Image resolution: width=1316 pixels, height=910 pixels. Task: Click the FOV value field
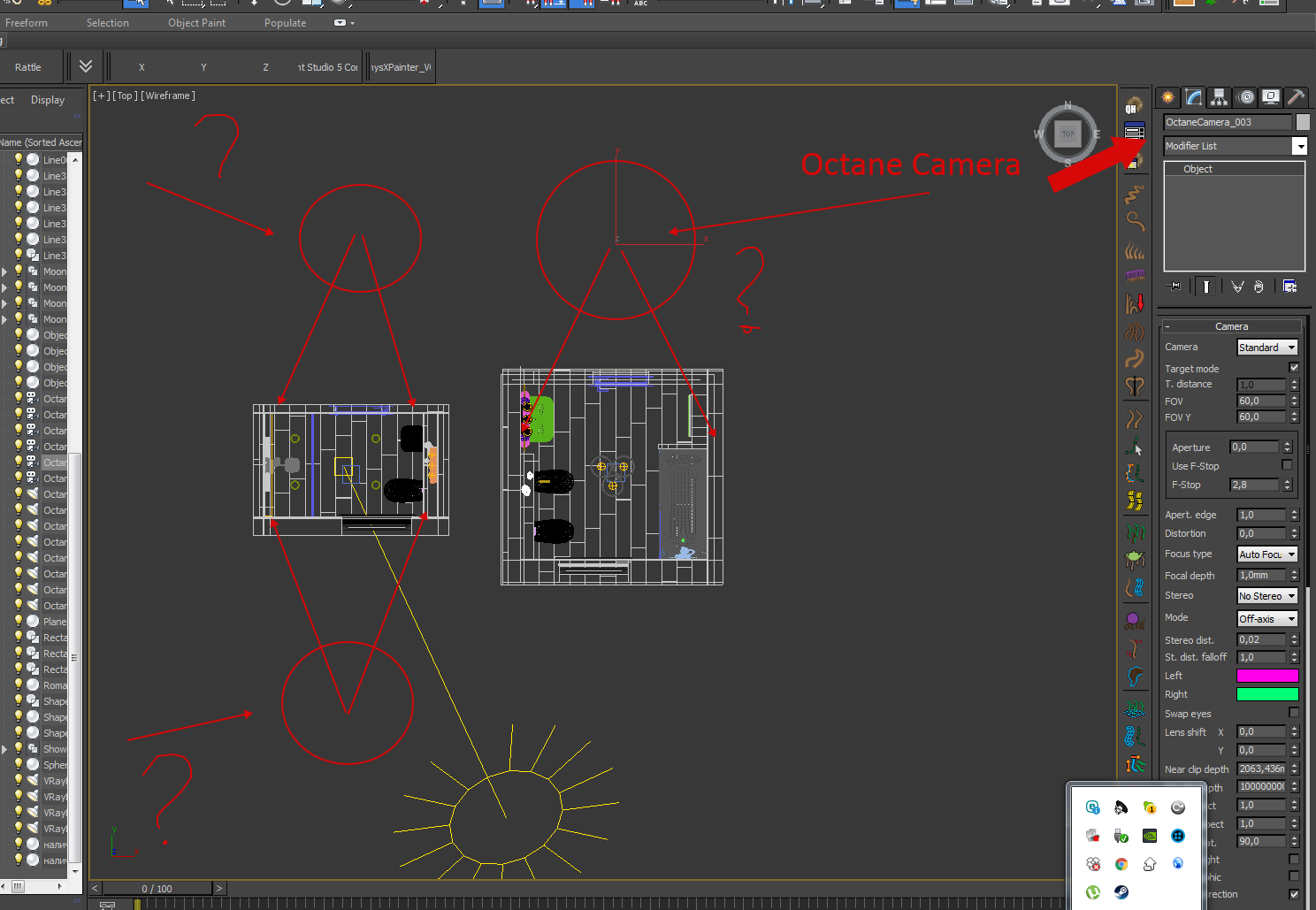point(1261,401)
